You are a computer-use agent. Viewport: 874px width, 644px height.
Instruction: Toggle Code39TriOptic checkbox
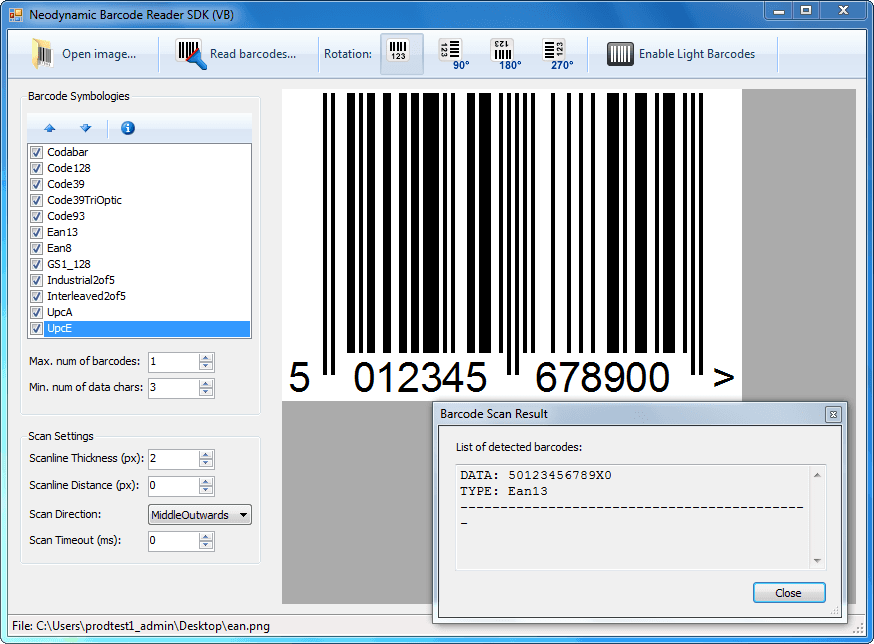(x=37, y=200)
